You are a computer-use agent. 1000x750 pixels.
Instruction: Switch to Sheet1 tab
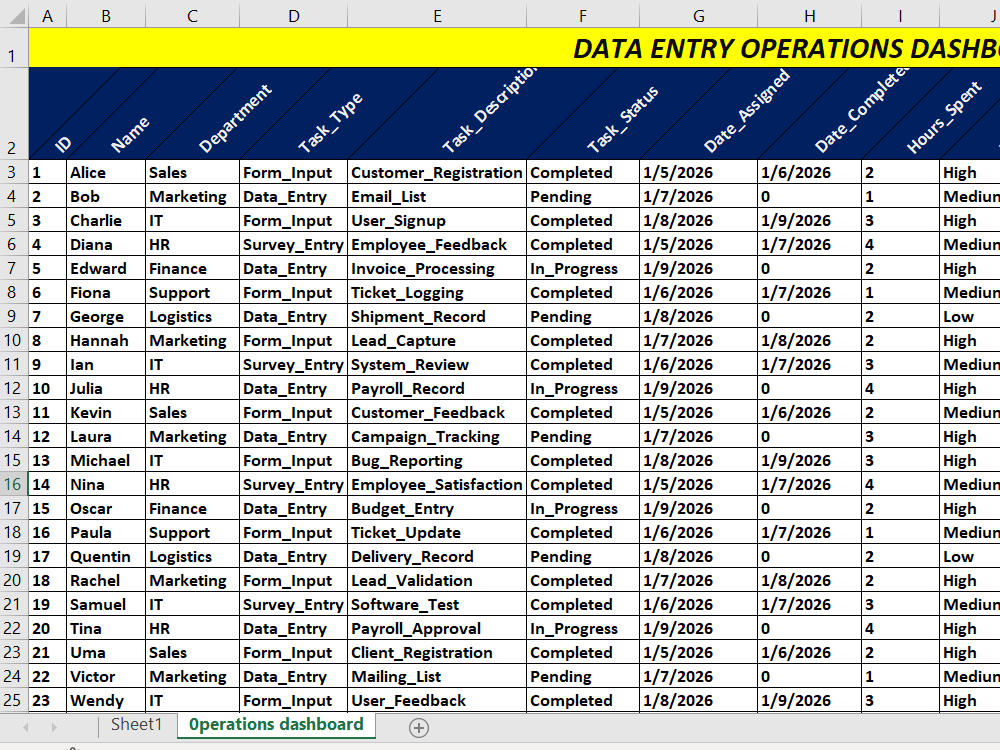click(x=136, y=724)
